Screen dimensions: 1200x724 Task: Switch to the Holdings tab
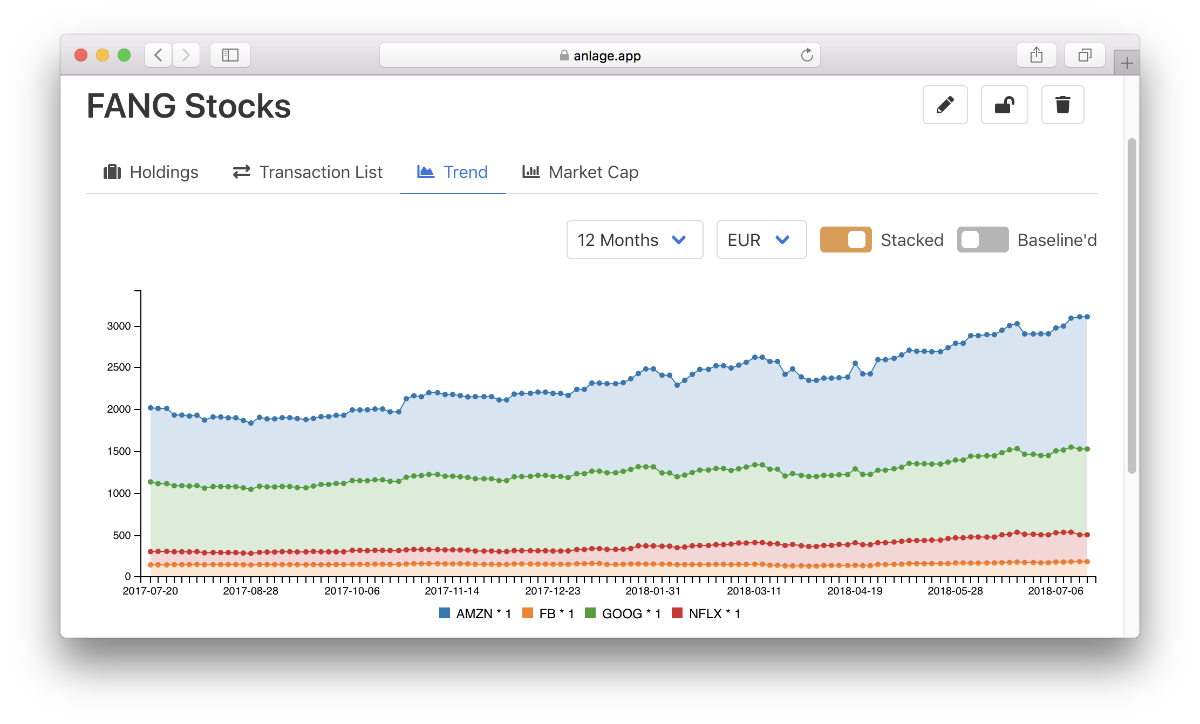(x=151, y=172)
